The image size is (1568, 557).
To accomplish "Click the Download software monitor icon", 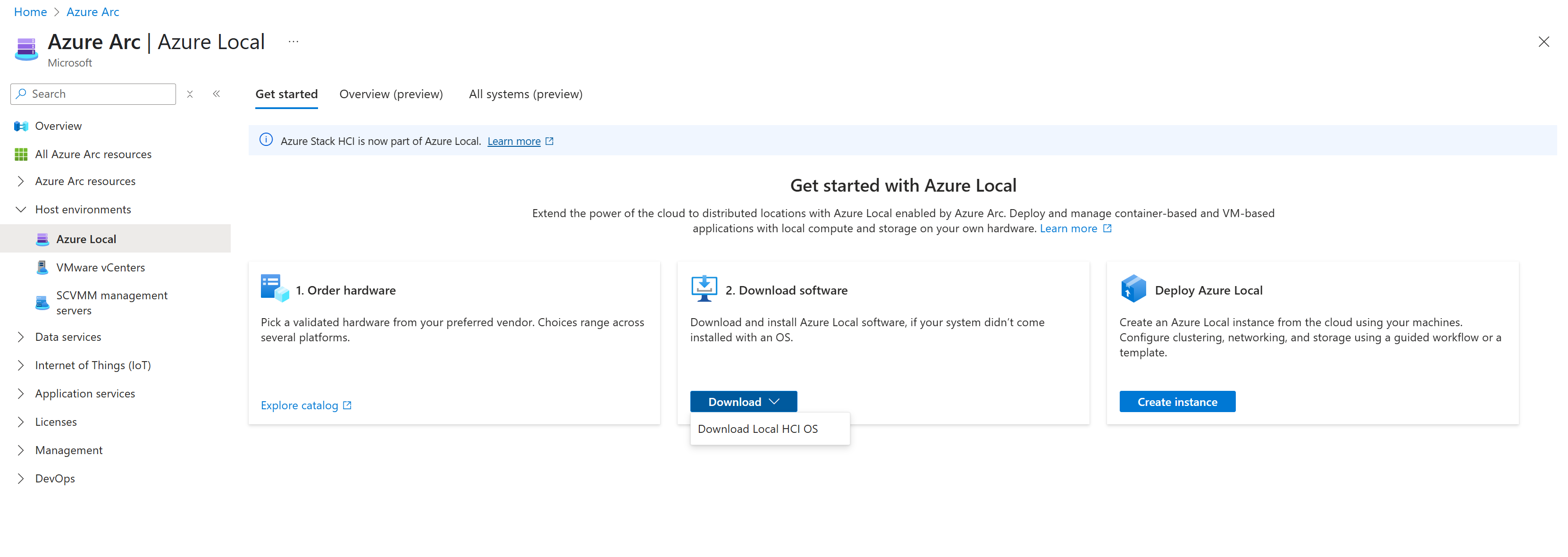I will [704, 288].
